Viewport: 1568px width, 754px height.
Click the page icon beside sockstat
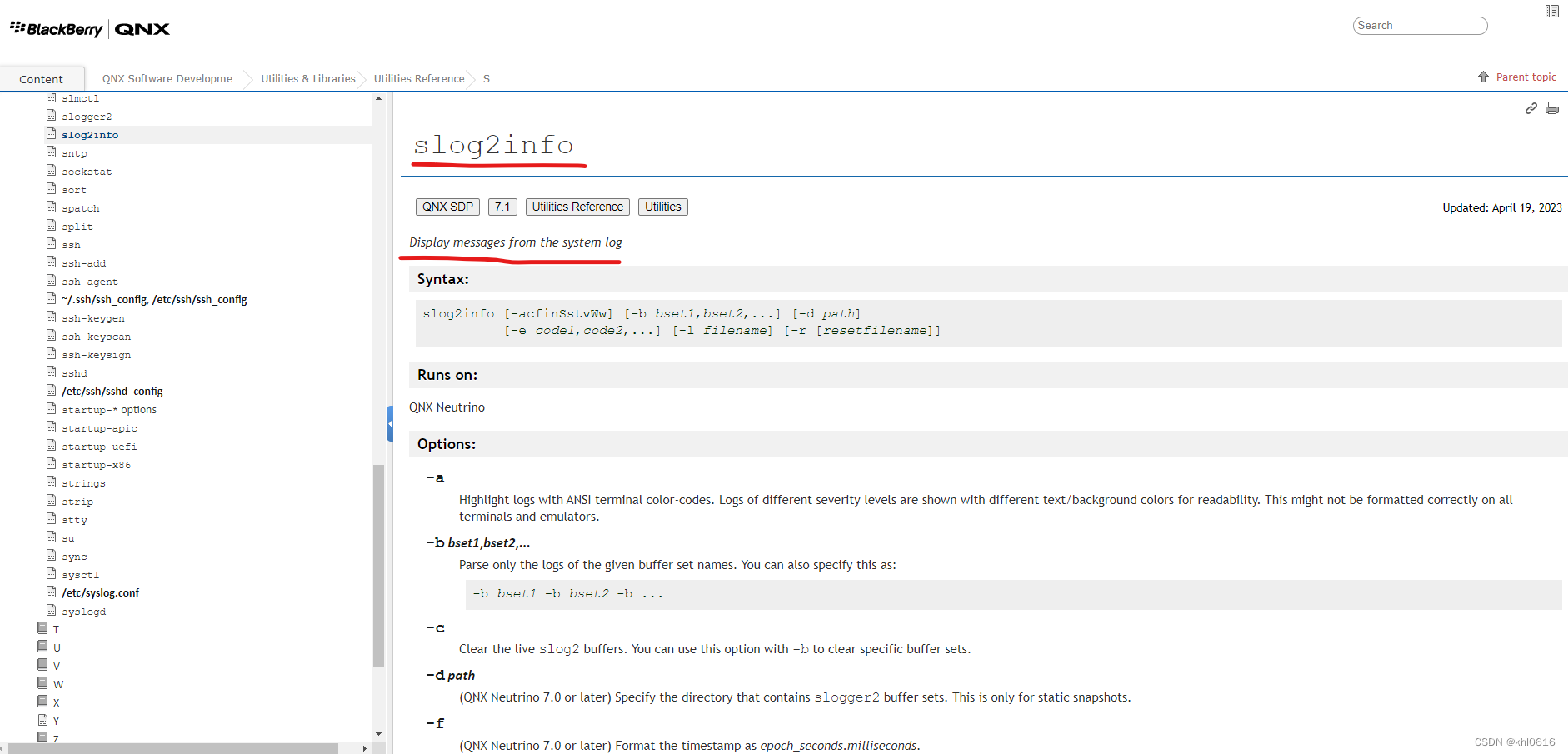point(52,171)
